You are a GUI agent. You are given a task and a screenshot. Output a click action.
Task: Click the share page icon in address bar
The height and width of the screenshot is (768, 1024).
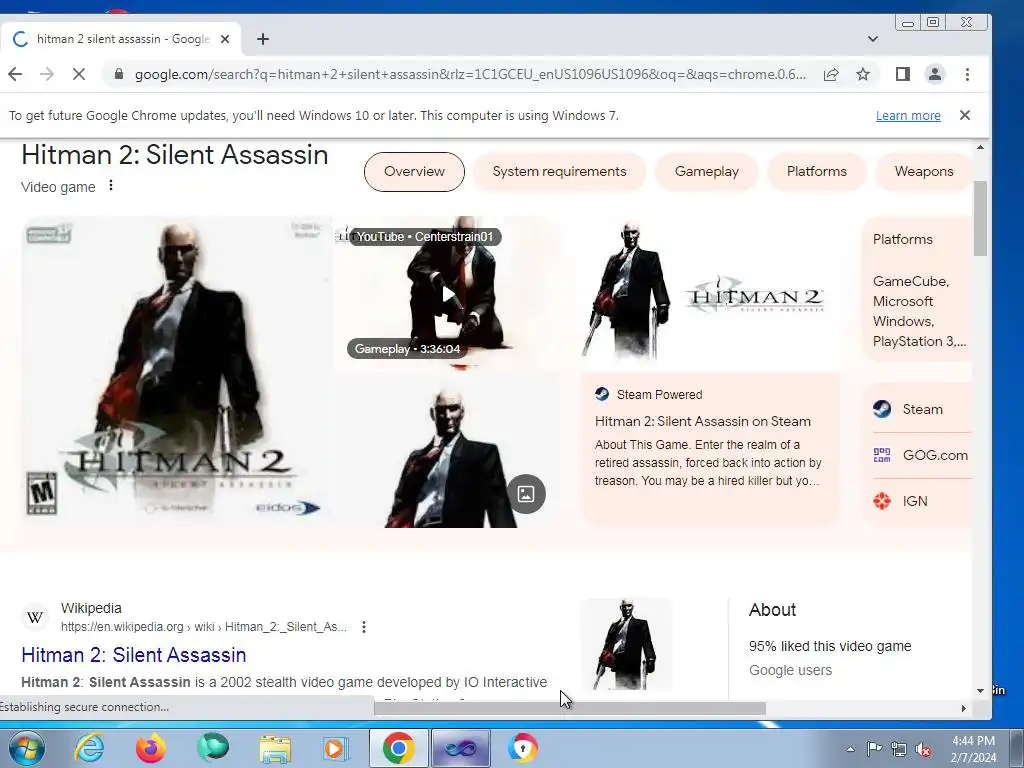coord(831,74)
